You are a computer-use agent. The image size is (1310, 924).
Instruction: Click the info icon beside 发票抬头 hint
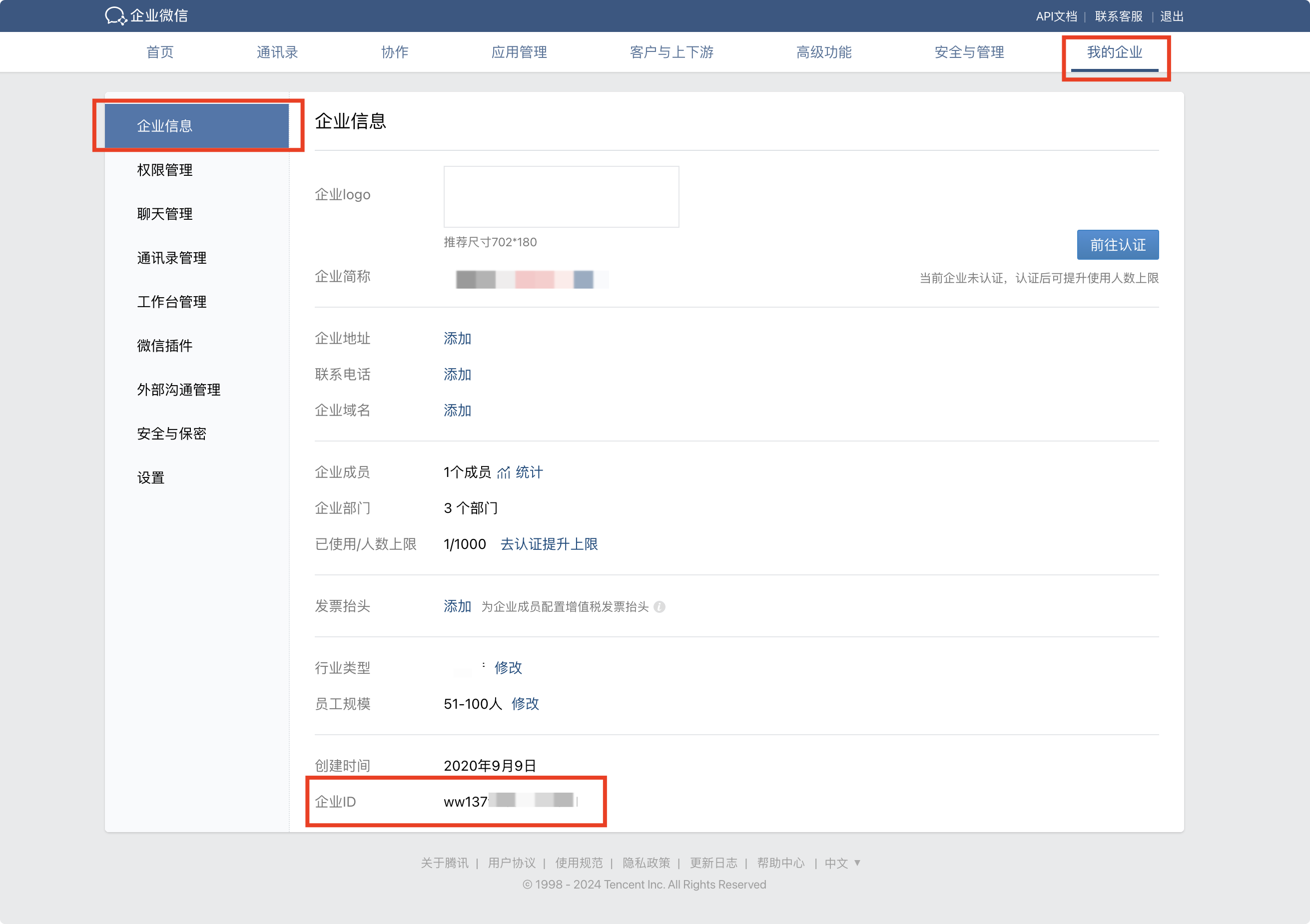click(659, 607)
